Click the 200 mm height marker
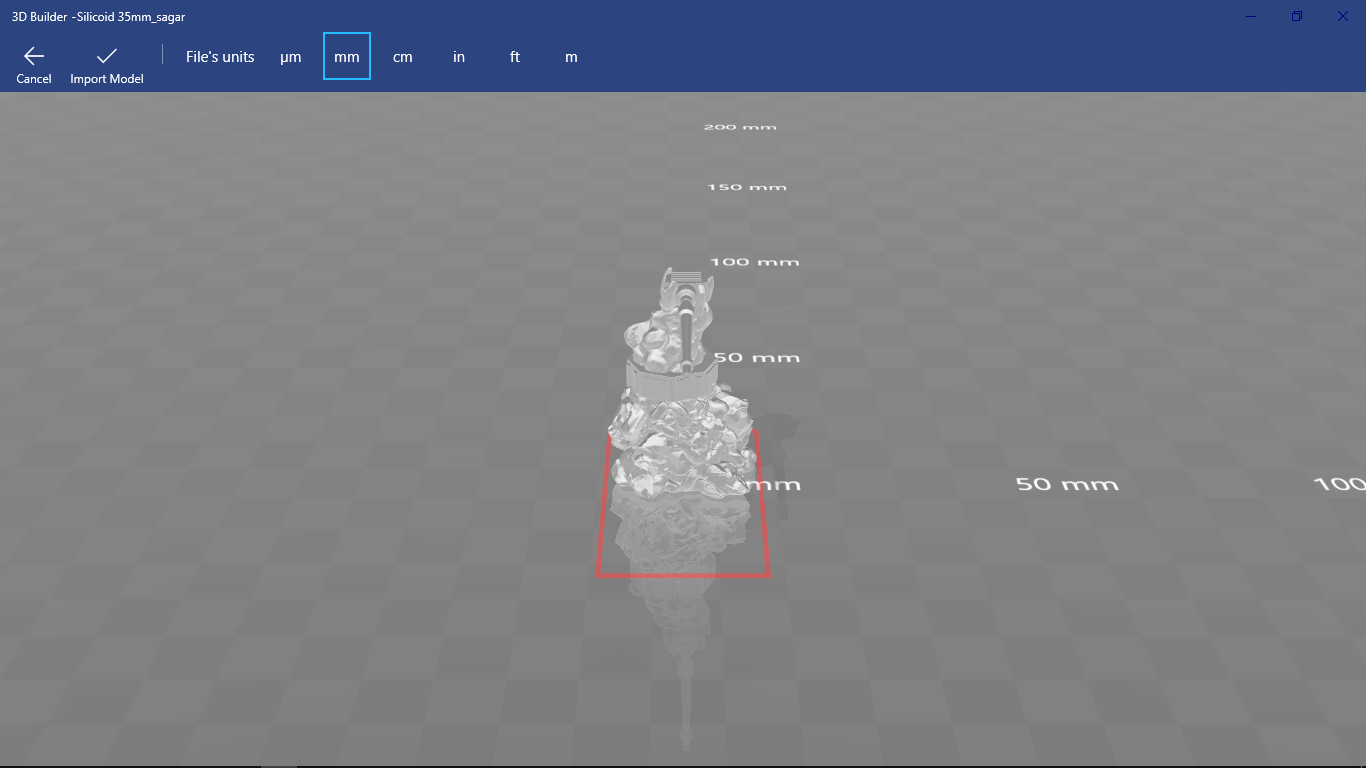Screen dimensions: 1366x768 pos(740,127)
